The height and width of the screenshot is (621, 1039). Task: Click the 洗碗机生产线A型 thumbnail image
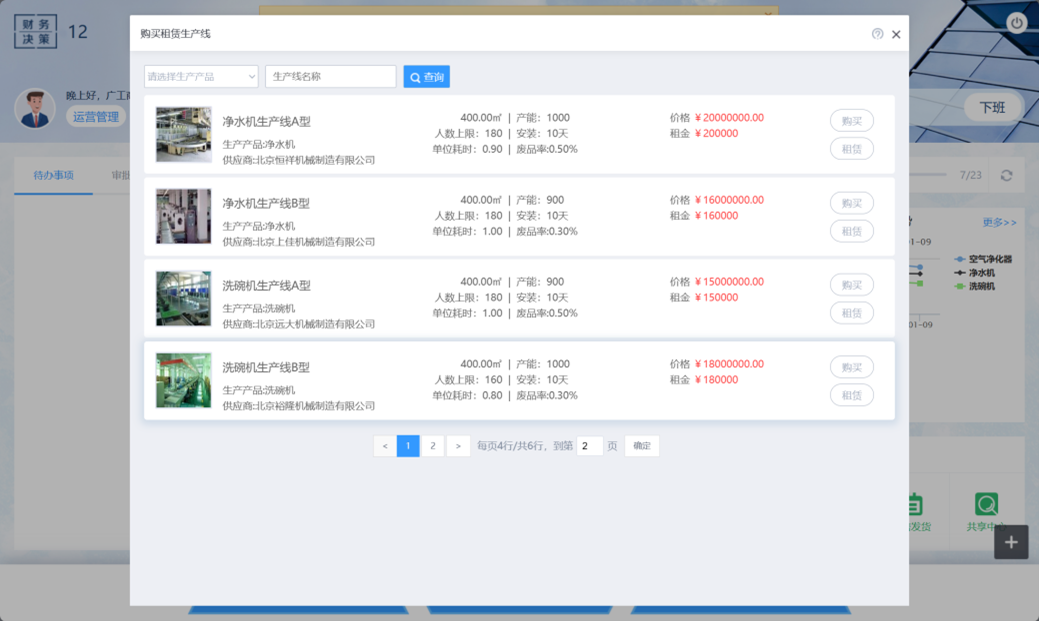pyautogui.click(x=183, y=298)
